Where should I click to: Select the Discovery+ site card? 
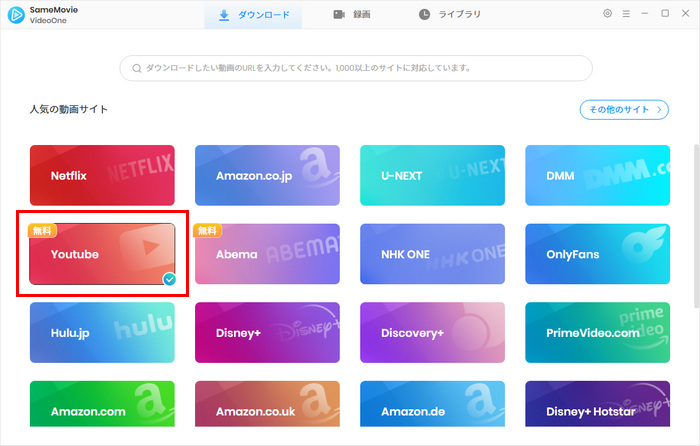pos(433,333)
